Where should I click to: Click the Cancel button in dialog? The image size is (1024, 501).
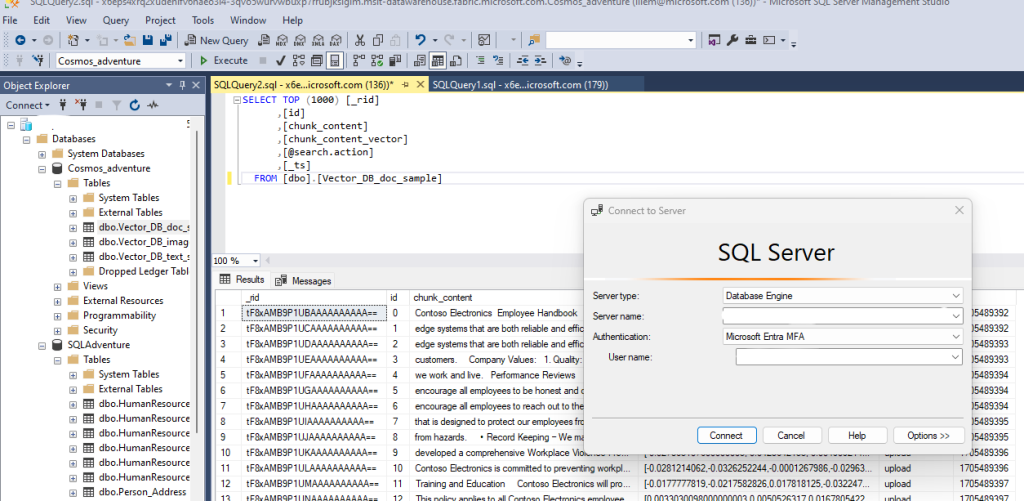pyautogui.click(x=791, y=436)
